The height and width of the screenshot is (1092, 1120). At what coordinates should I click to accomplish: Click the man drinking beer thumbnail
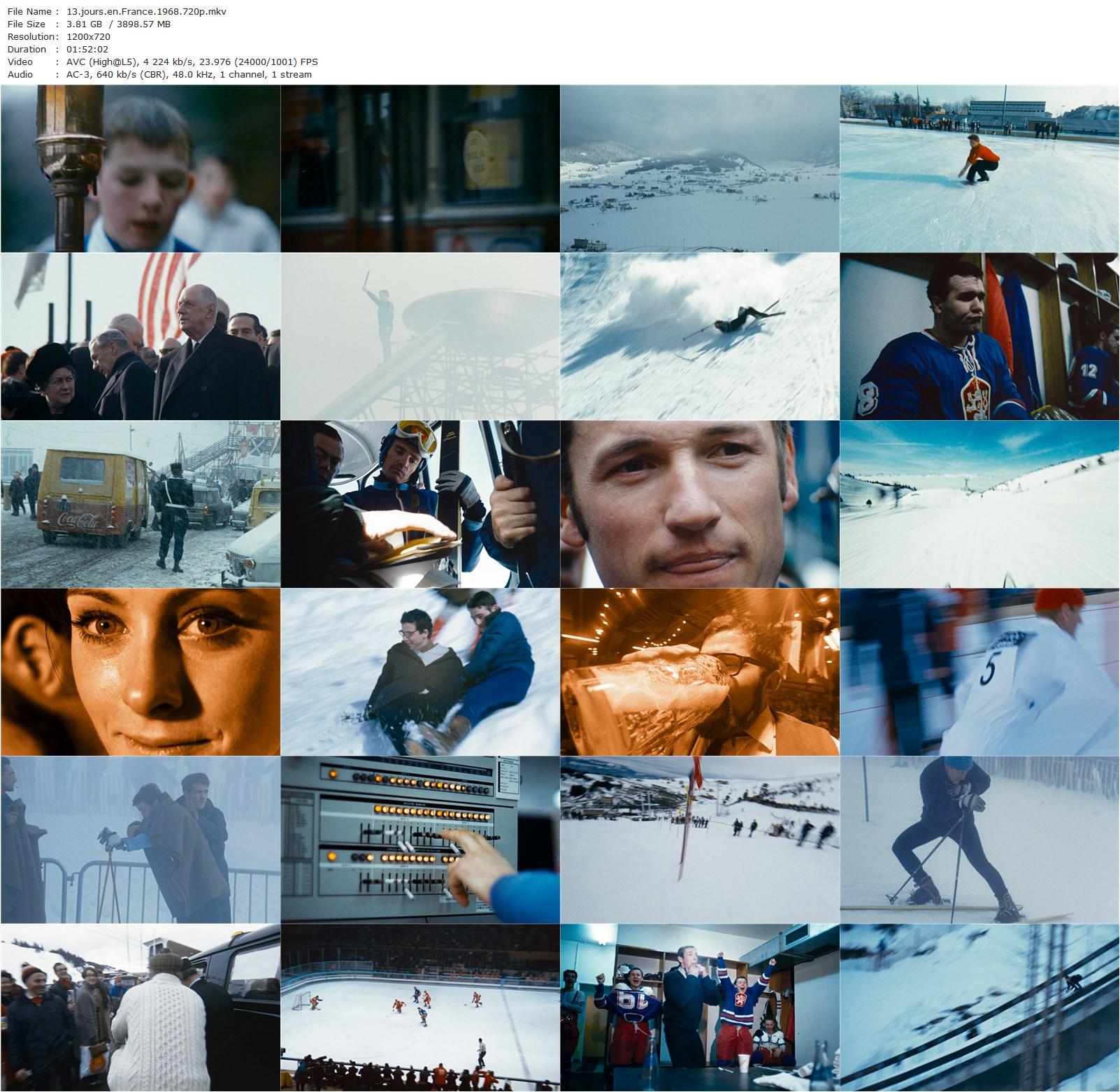700,672
